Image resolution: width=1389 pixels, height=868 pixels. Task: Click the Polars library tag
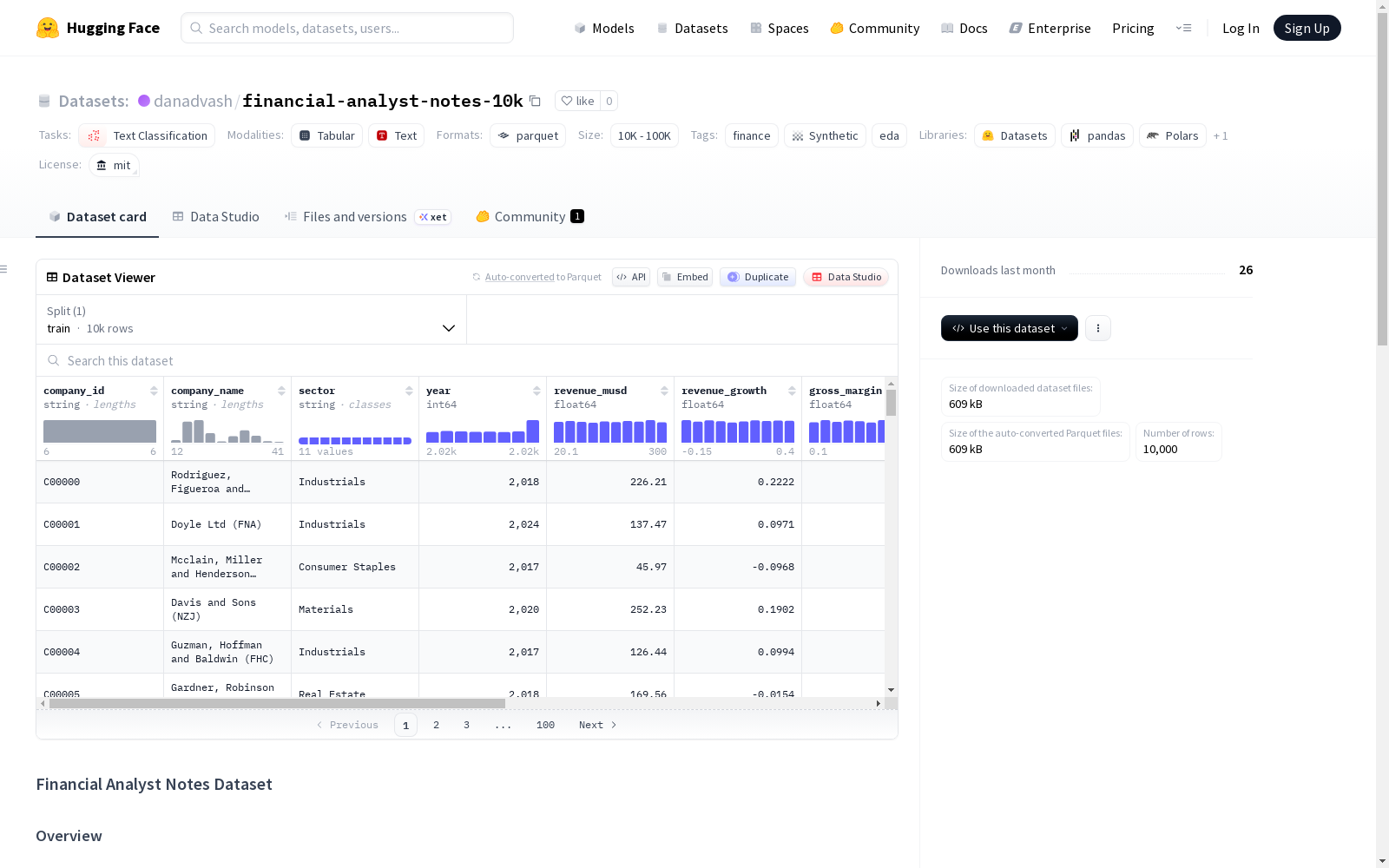(x=1173, y=135)
